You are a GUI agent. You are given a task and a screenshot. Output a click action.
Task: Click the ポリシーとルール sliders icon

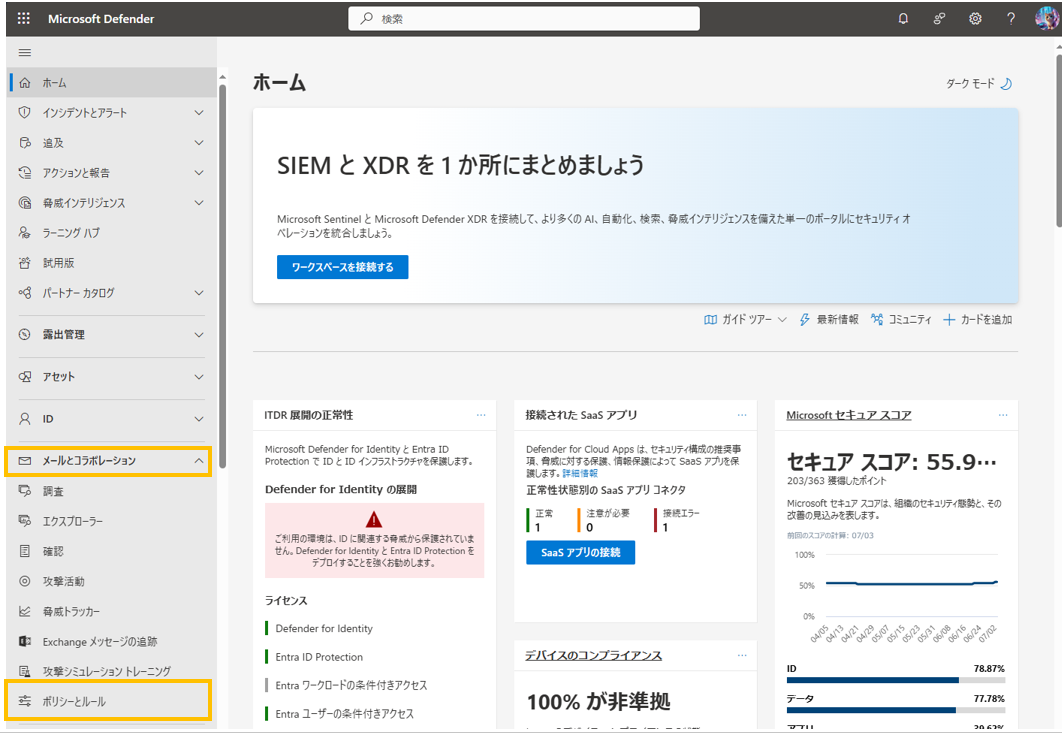[25, 701]
